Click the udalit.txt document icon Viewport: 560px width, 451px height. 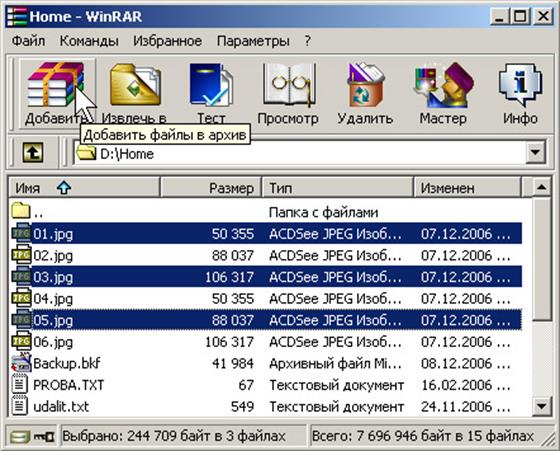pyautogui.click(x=20, y=406)
